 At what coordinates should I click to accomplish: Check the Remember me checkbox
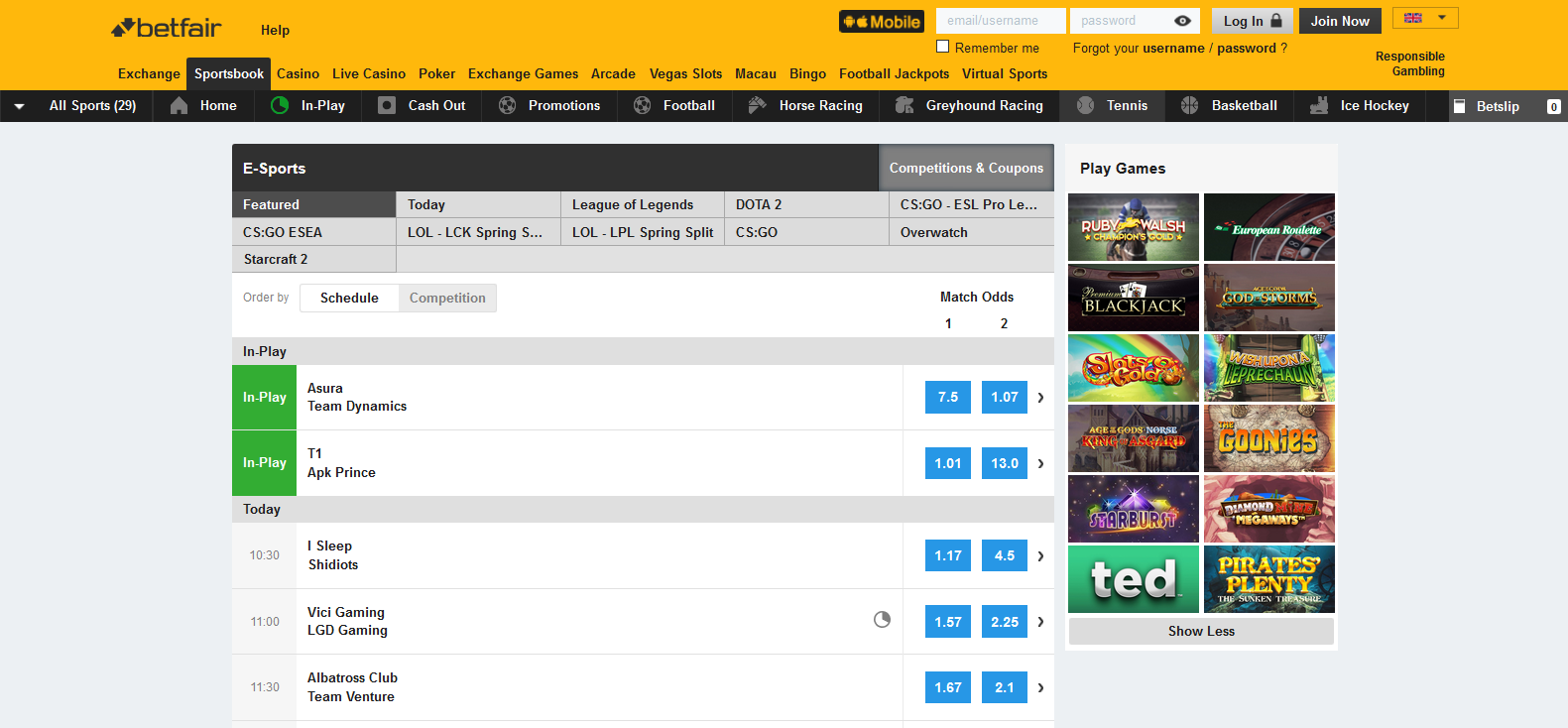[943, 47]
